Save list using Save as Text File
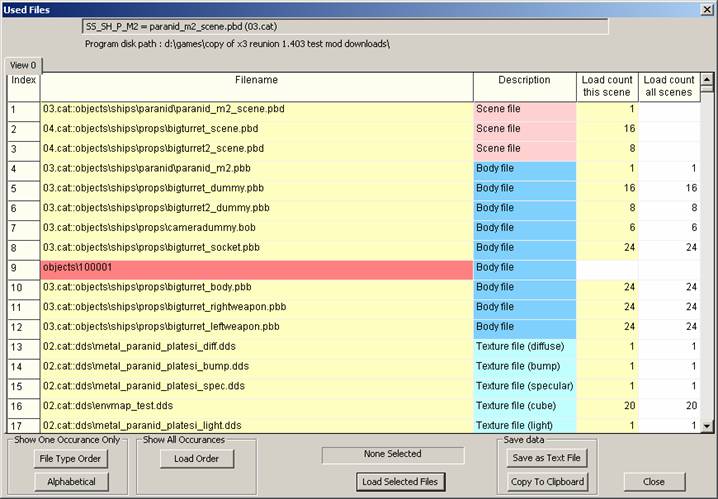The height and width of the screenshot is (499, 718). pos(547,458)
